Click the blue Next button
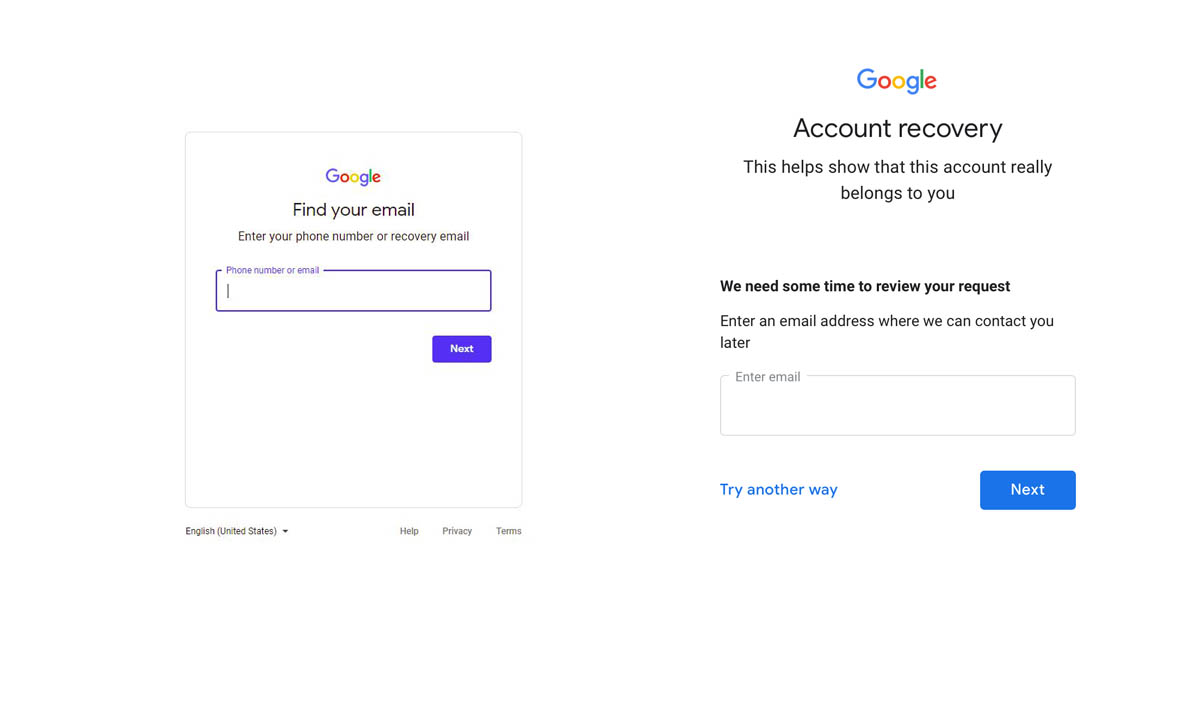 1027,490
